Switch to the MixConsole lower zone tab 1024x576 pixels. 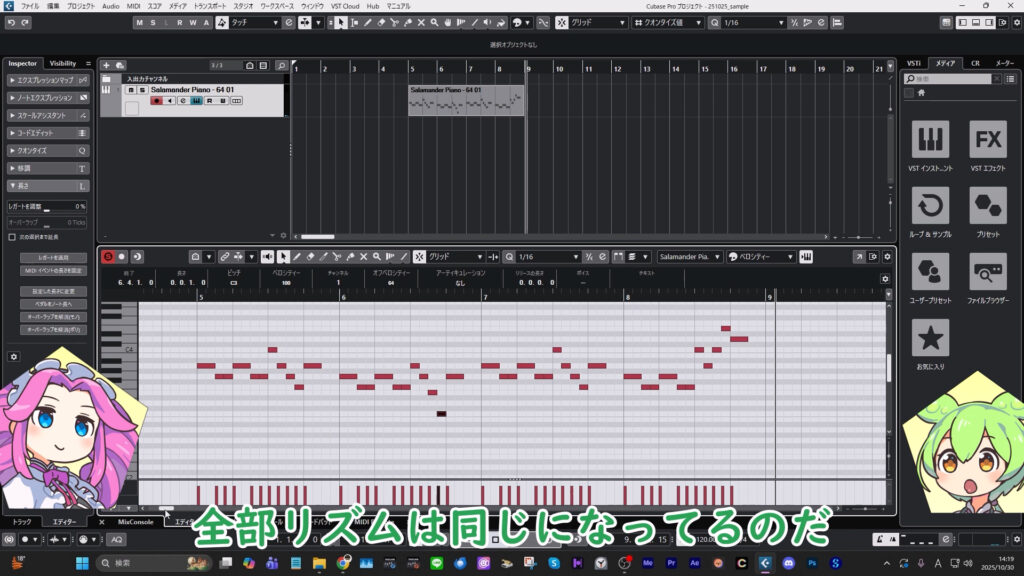[x=135, y=522]
